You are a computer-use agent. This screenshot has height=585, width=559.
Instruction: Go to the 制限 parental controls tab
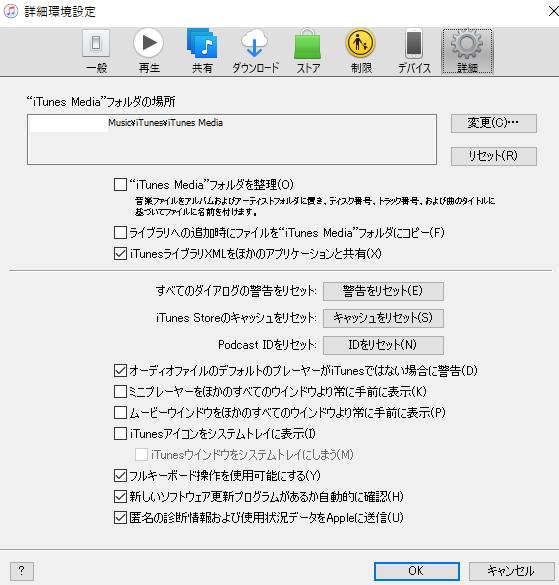361,51
